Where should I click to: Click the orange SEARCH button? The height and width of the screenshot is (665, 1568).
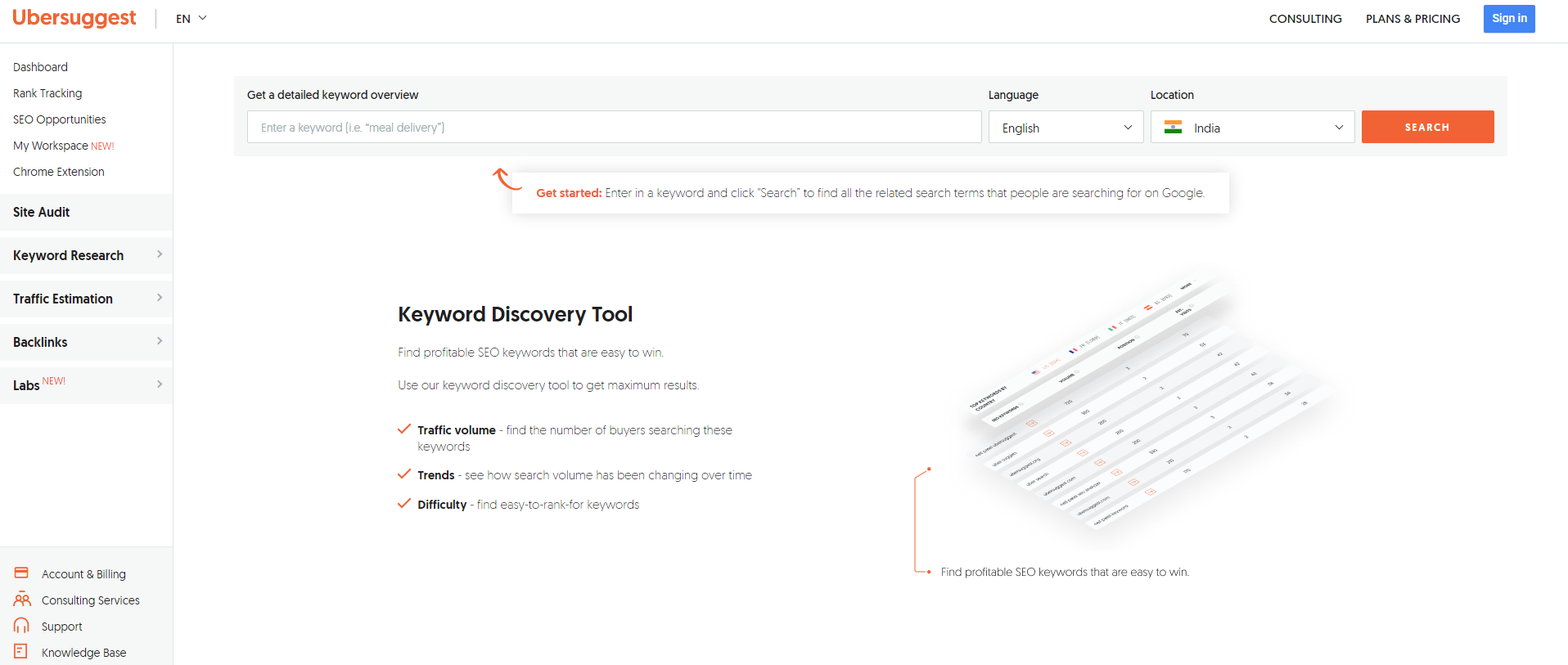[x=1427, y=127]
